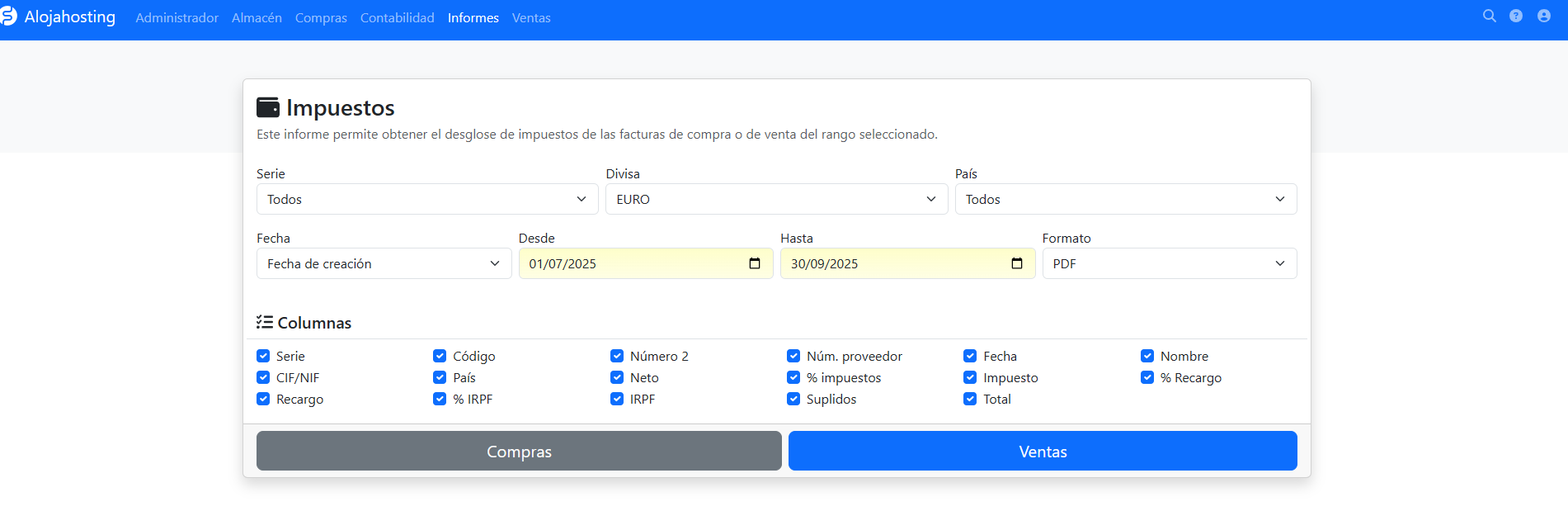Select the País dropdown

[x=1125, y=199]
